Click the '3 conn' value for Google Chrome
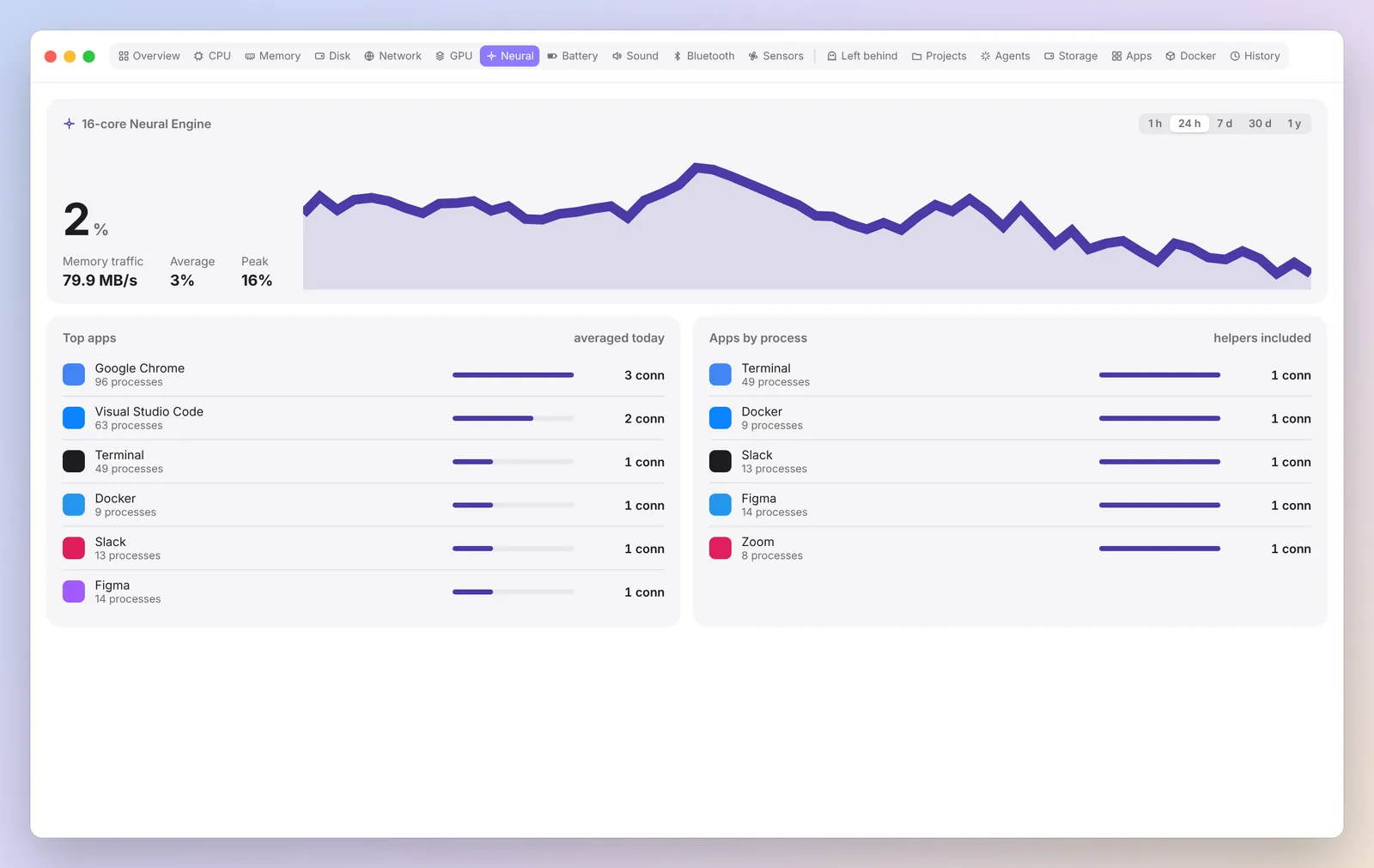The image size is (1374, 868). (644, 375)
